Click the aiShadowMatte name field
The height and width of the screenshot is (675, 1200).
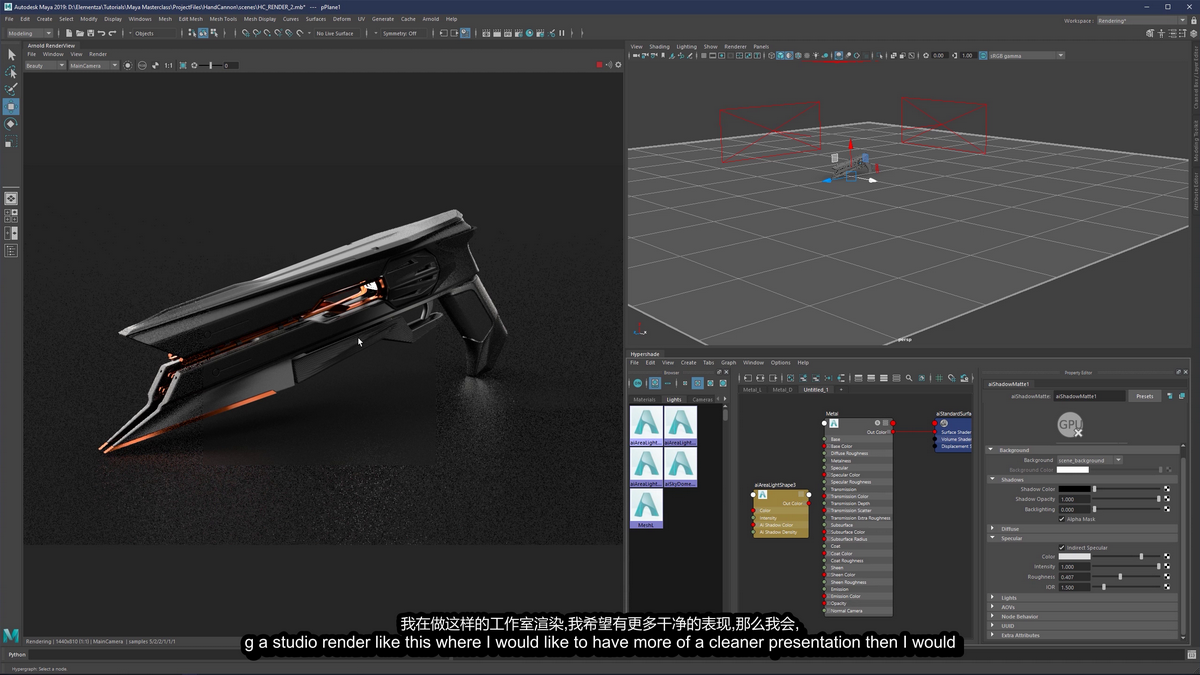click(1089, 396)
